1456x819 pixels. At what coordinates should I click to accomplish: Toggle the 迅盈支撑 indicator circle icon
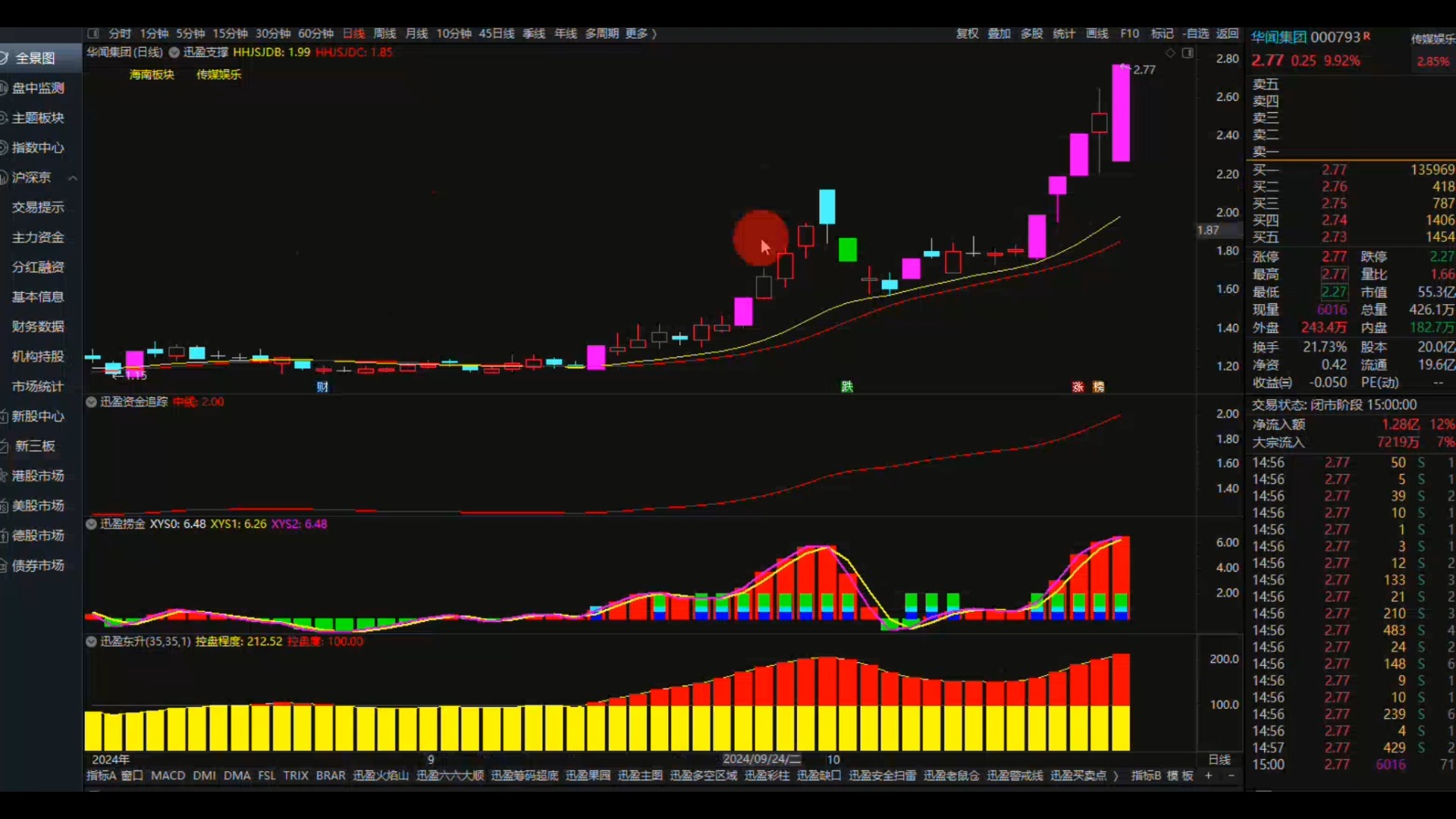tap(174, 52)
